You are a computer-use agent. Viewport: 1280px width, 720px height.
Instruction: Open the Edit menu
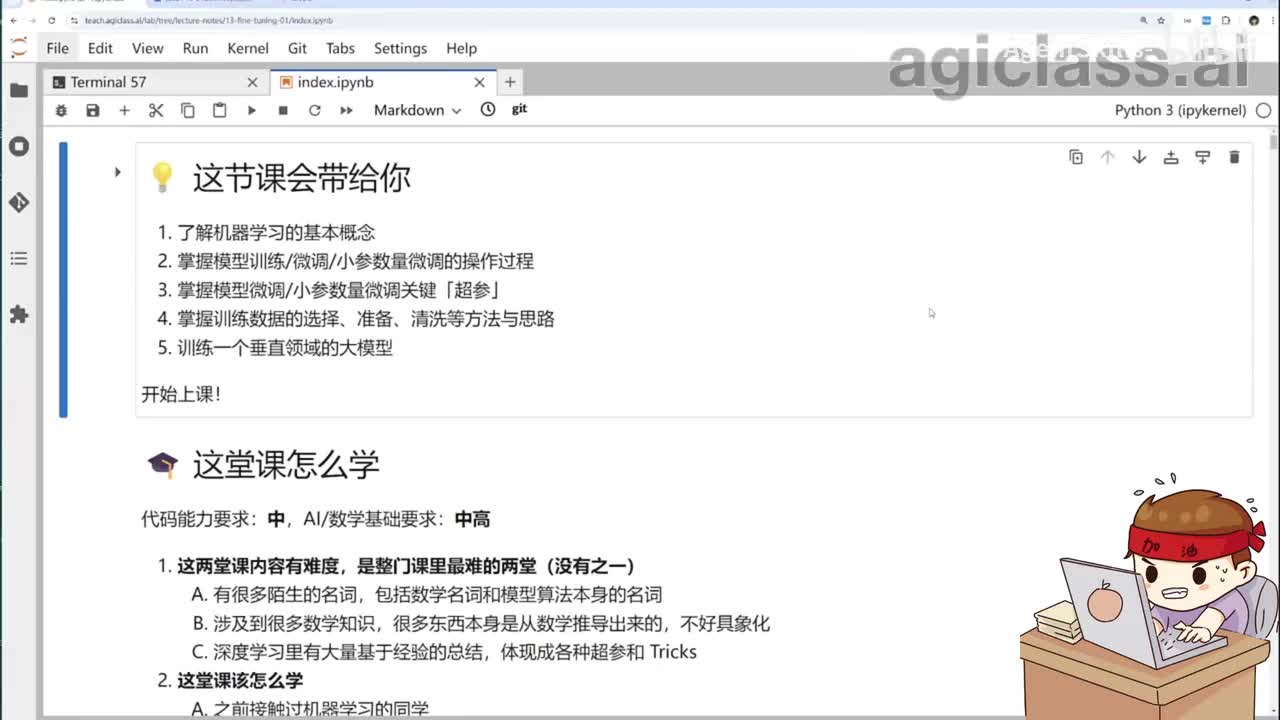tap(100, 48)
